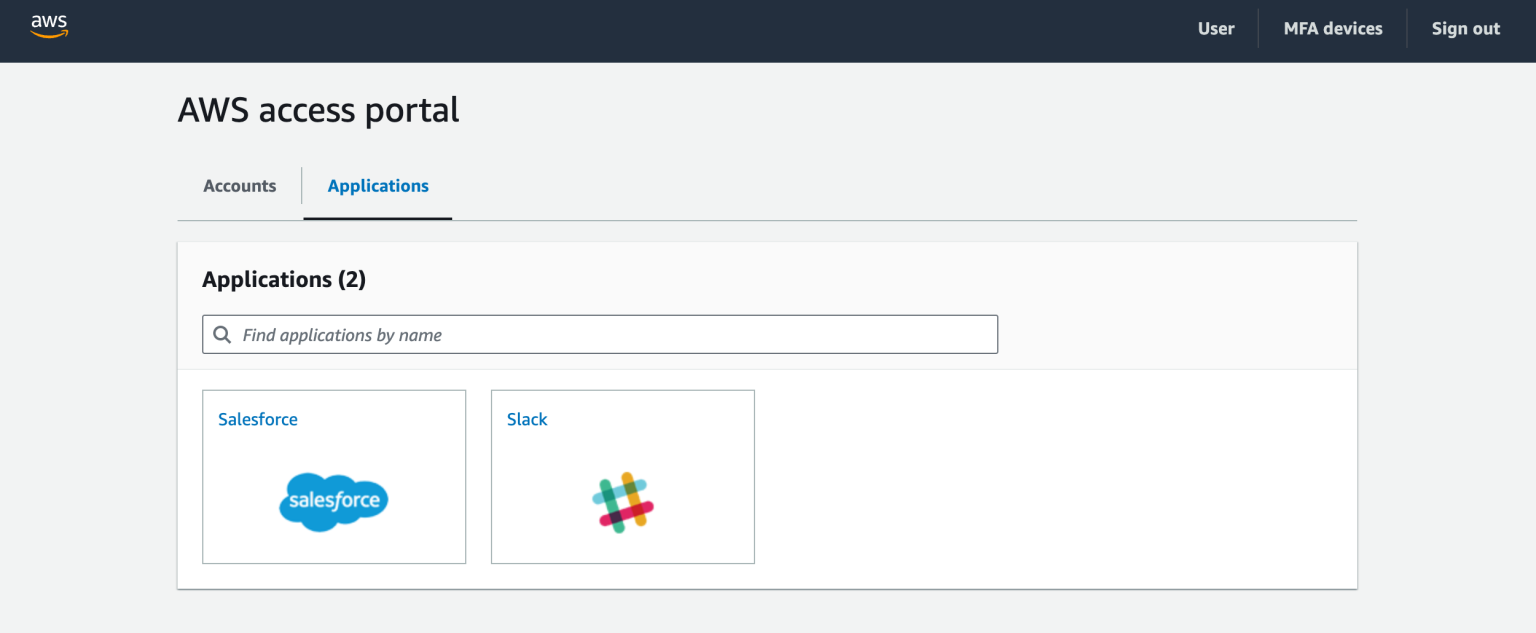Open MFA devices from the navigation bar
The image size is (1536, 633).
[x=1332, y=28]
